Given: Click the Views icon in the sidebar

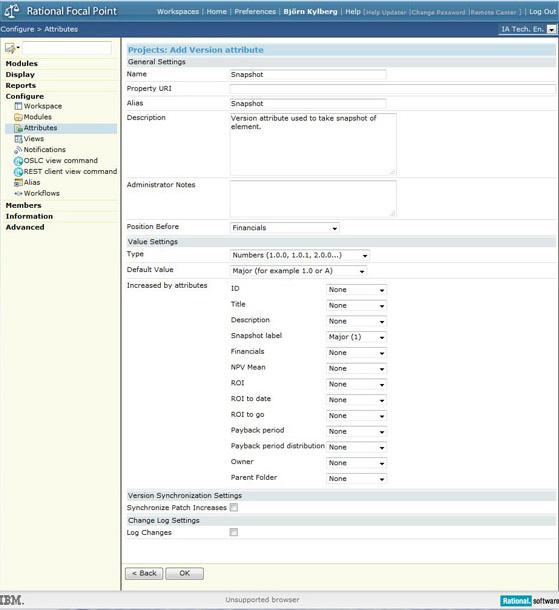Looking at the screenshot, I should (x=18, y=139).
